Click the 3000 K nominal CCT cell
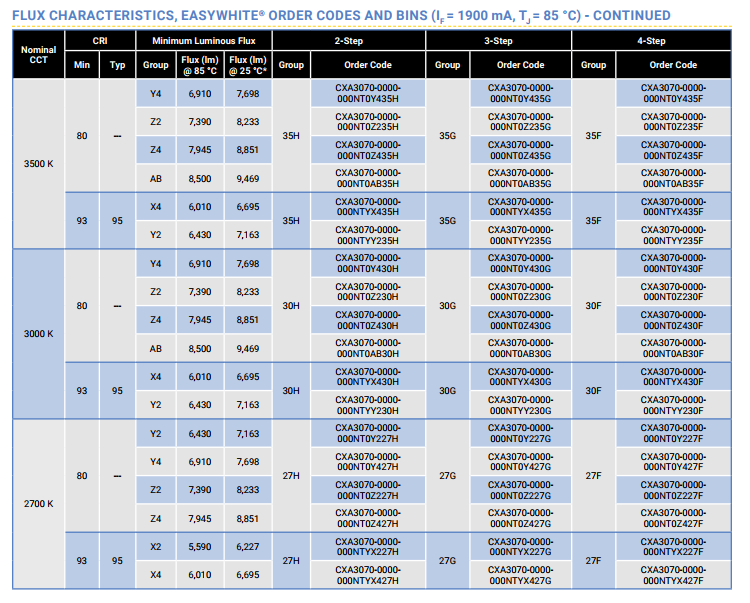The width and height of the screenshot is (750, 603). point(39,334)
